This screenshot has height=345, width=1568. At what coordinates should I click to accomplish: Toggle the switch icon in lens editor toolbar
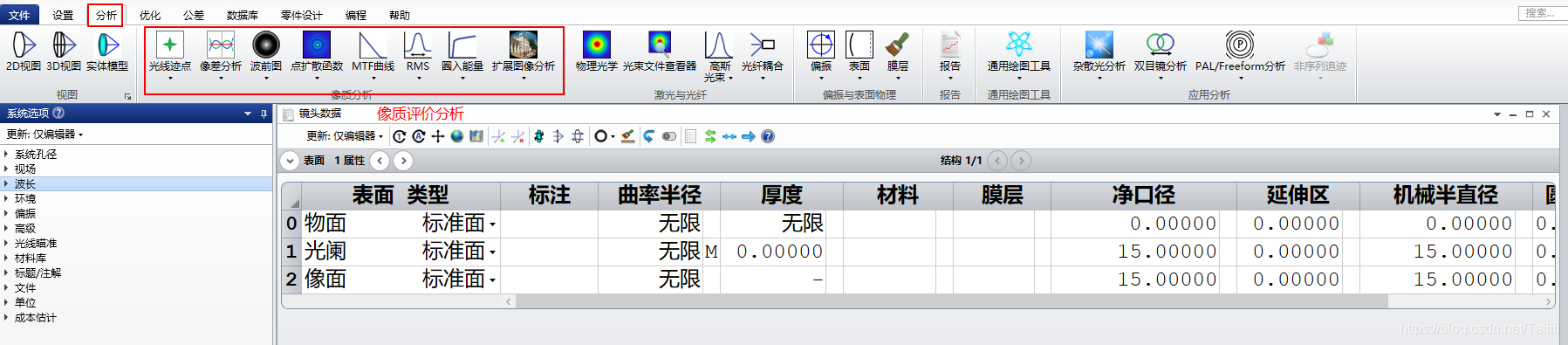pos(669,136)
